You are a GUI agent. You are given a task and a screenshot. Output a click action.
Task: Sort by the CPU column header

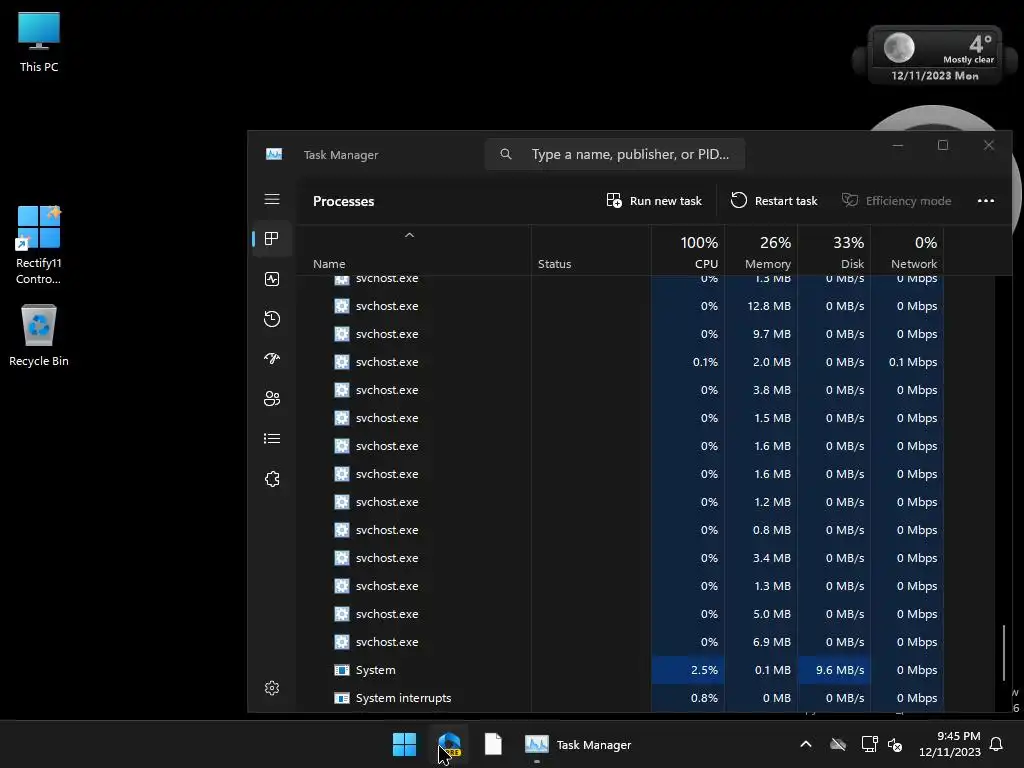click(688, 251)
